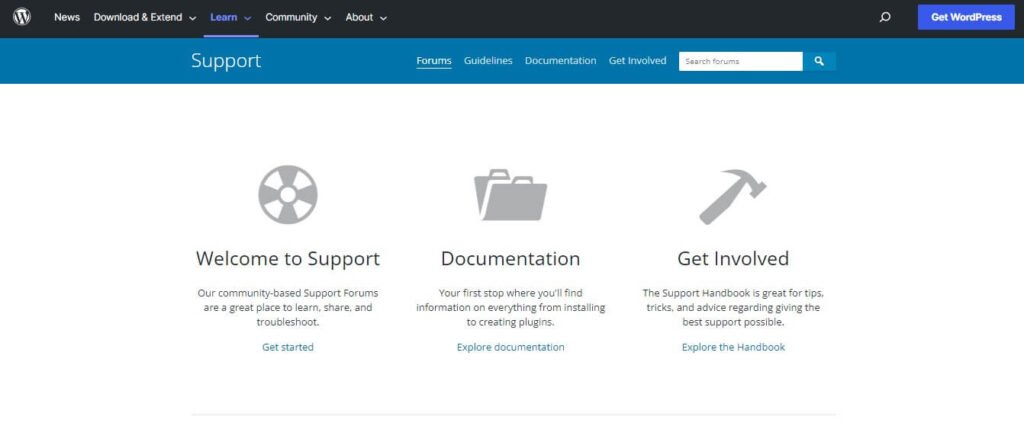Expand the About dropdown menu
The image size is (1024, 423).
click(366, 18)
